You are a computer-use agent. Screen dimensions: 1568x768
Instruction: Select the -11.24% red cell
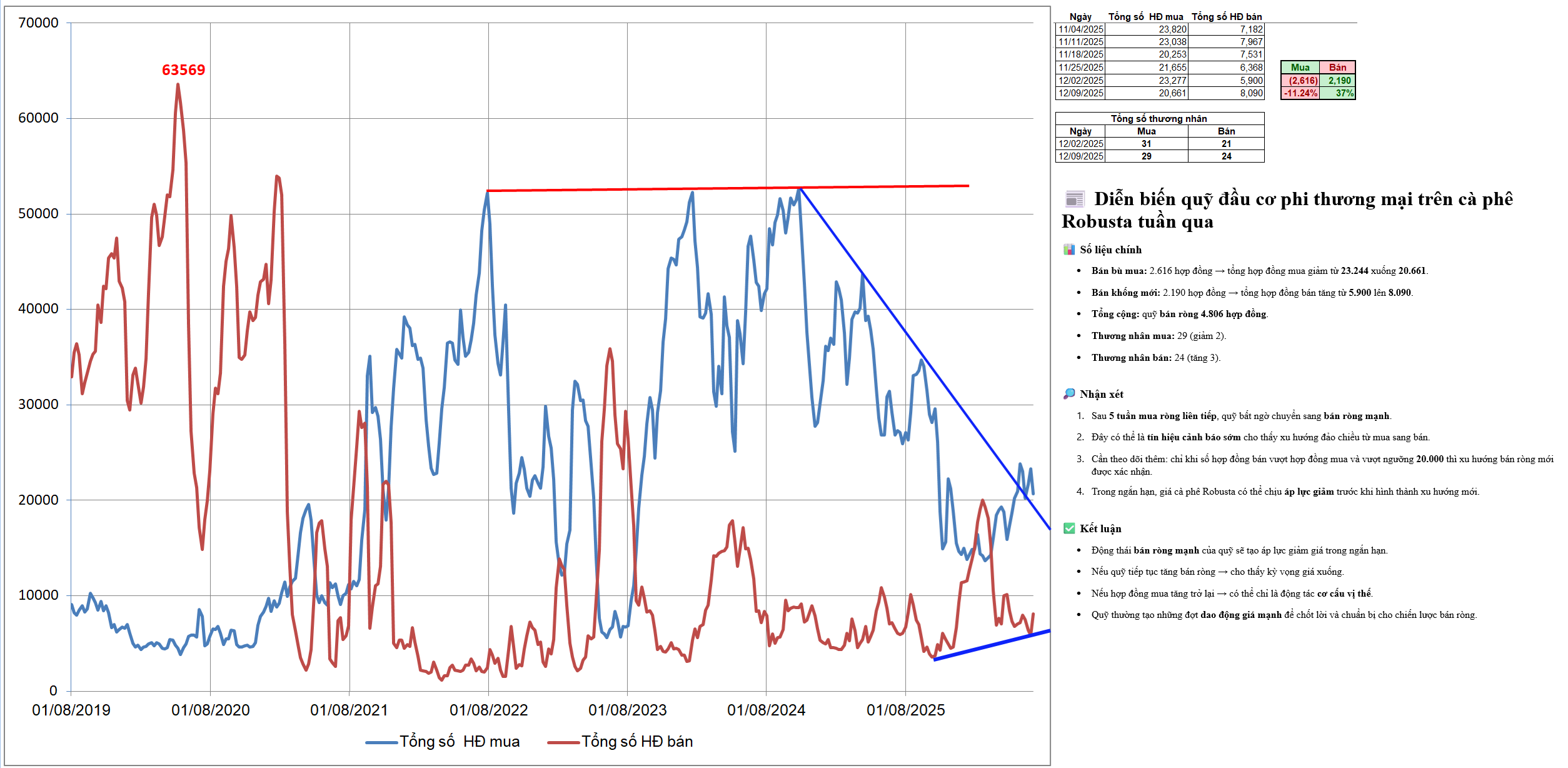click(x=1300, y=93)
